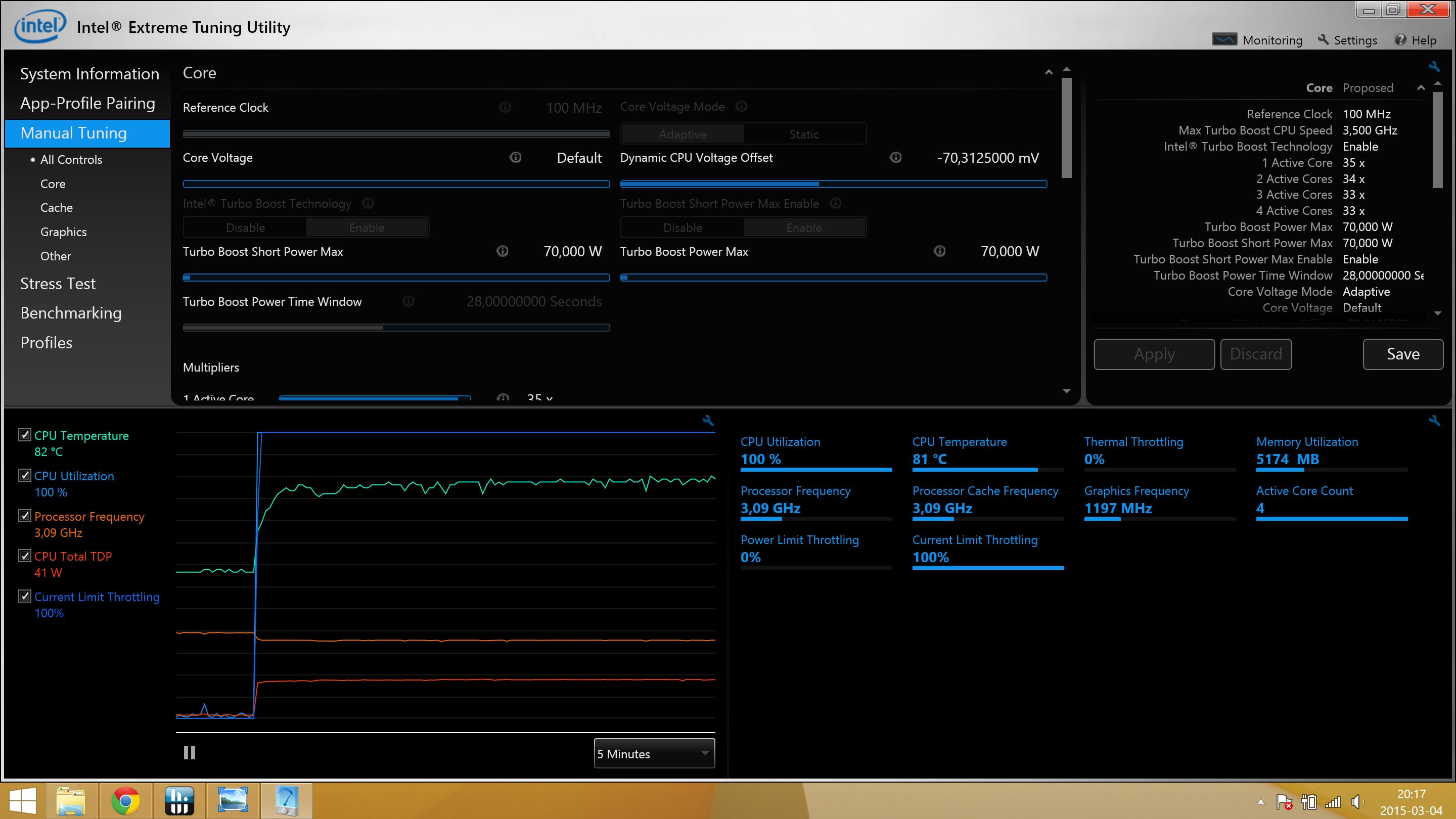Uncheck Processor Frequency graph checkbox
This screenshot has height=819, width=1456.
point(24,516)
